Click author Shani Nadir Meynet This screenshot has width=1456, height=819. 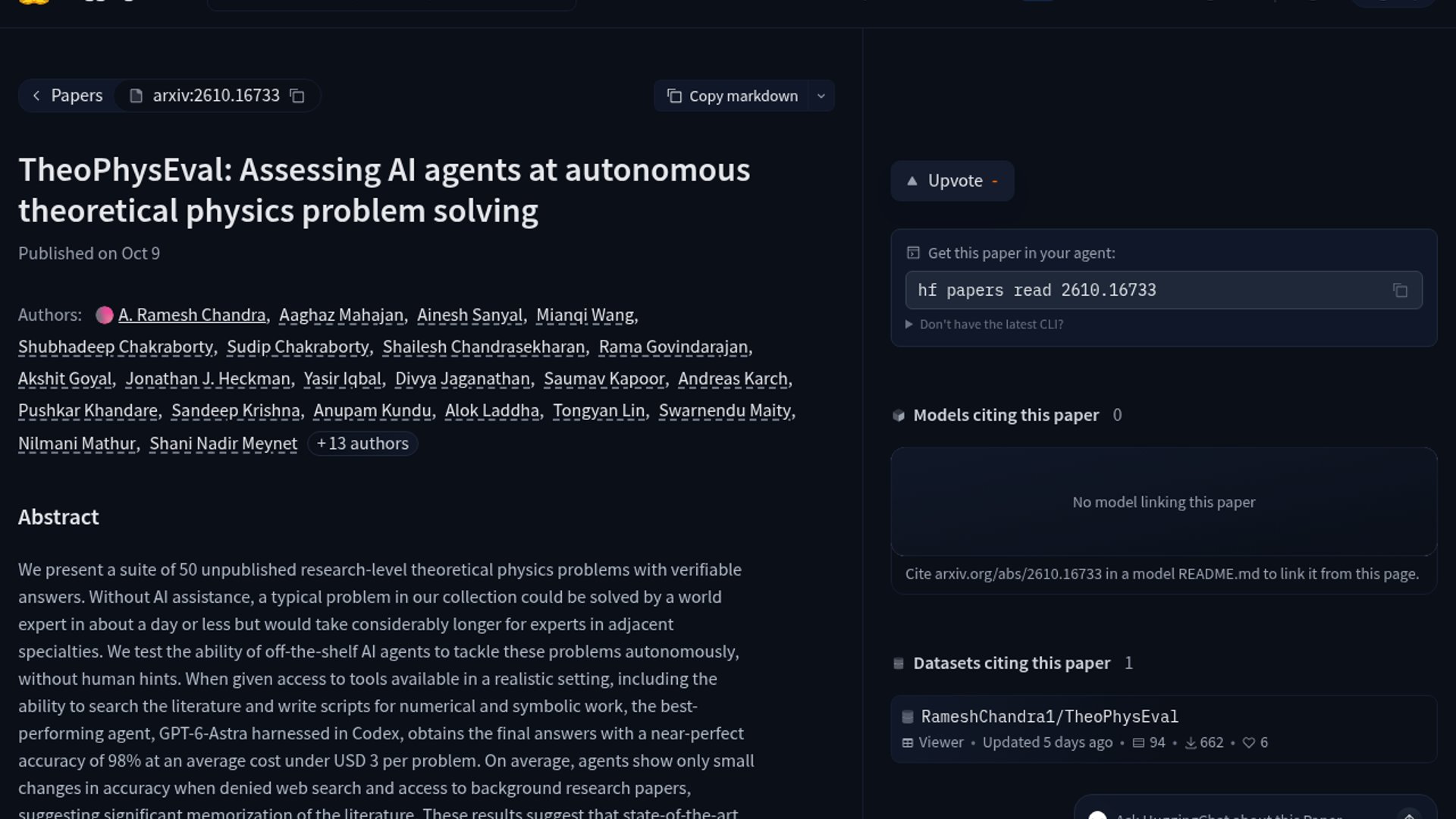(x=223, y=444)
